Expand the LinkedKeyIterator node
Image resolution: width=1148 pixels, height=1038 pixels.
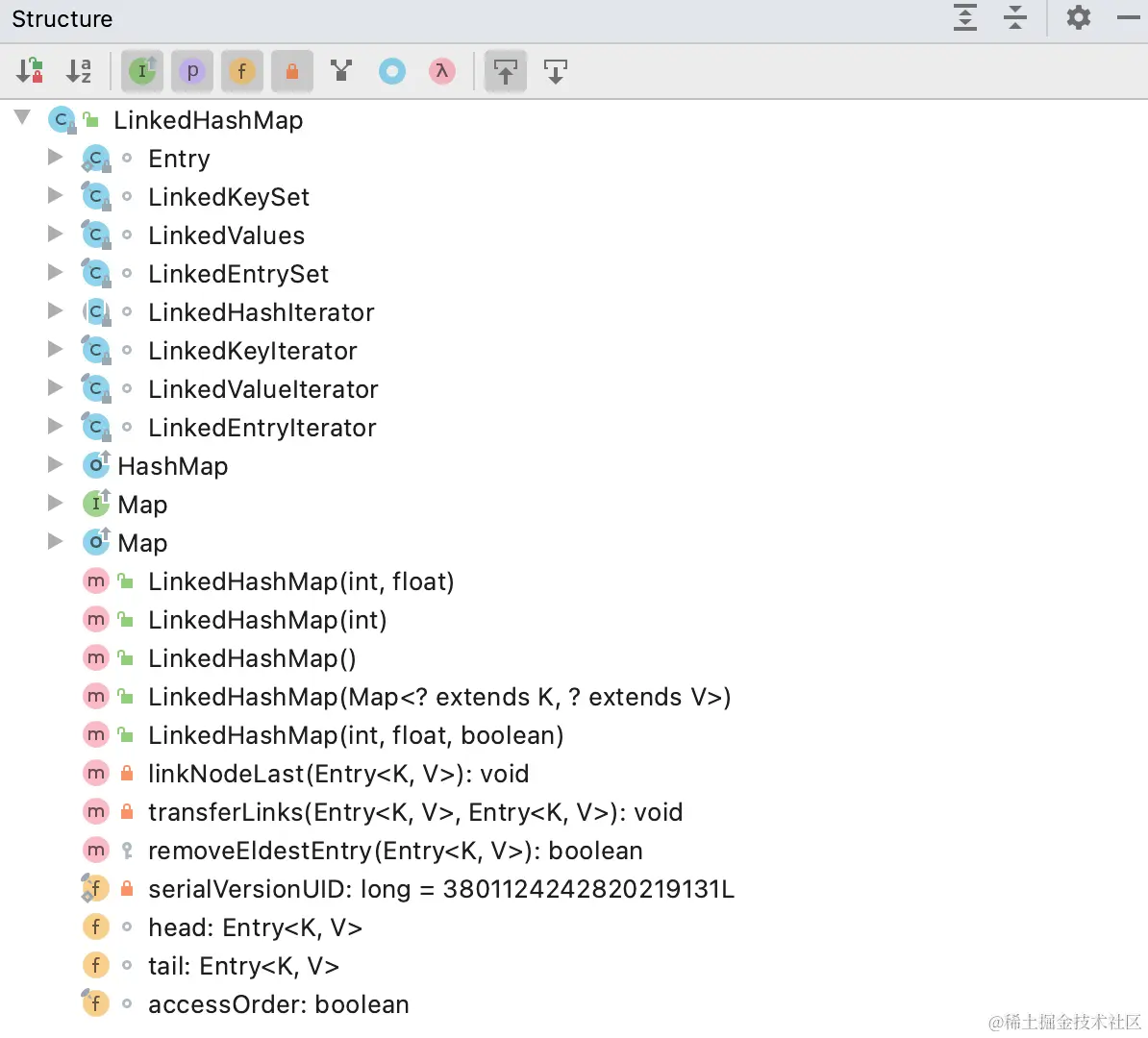[55, 349]
